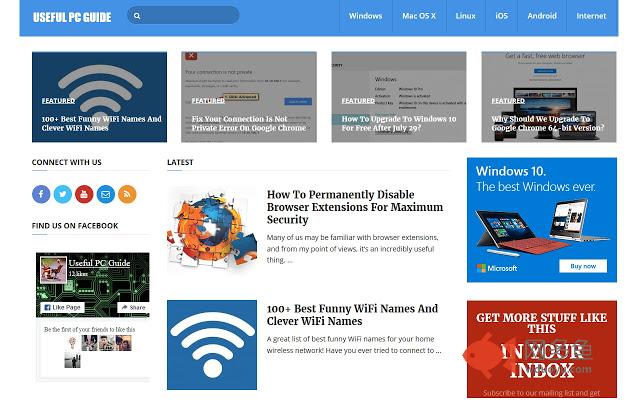The image size is (640, 400).
Task: Click the email envelope icon
Action: [x=106, y=194]
